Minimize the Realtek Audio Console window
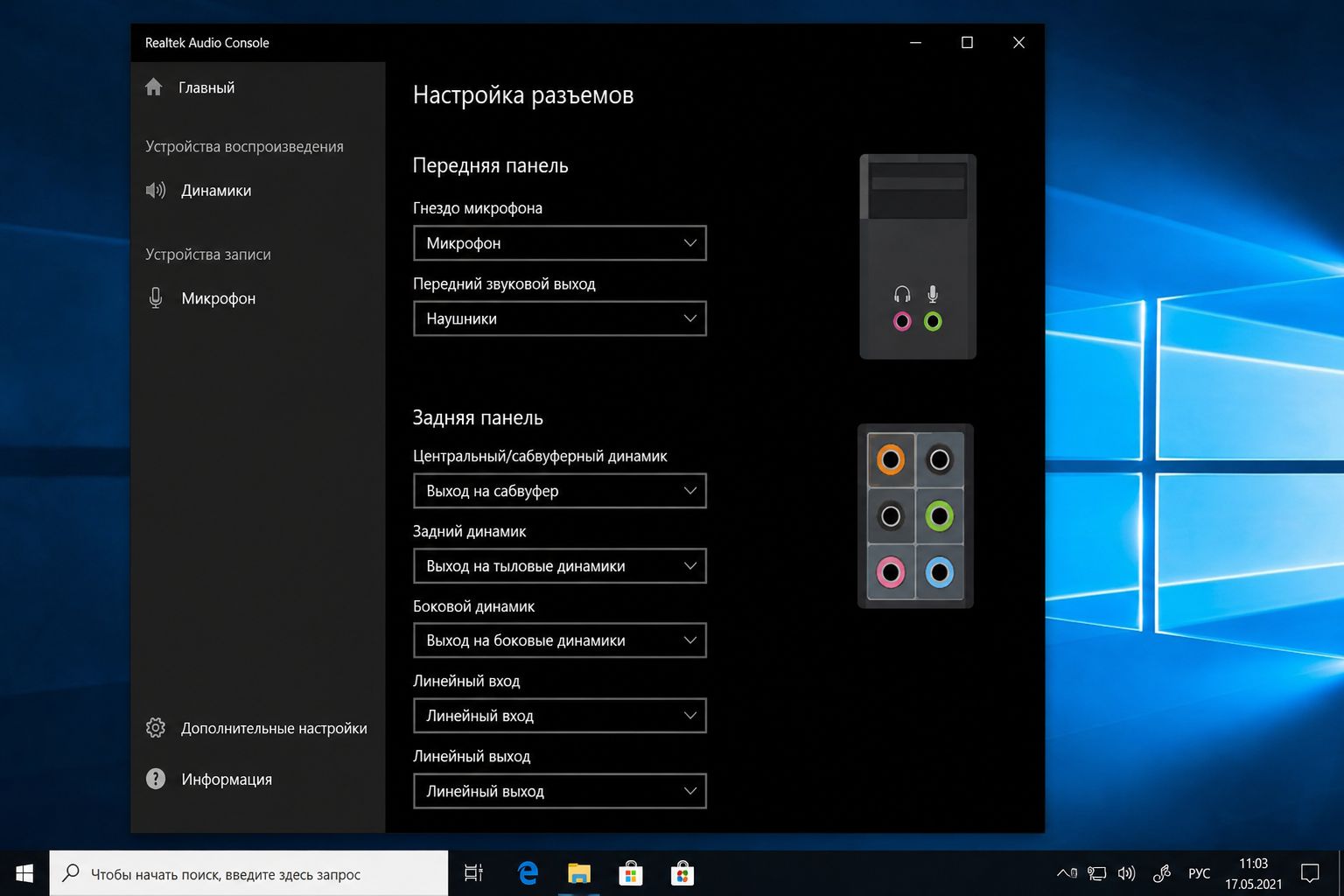The width and height of the screenshot is (1344, 896). pyautogui.click(x=915, y=42)
